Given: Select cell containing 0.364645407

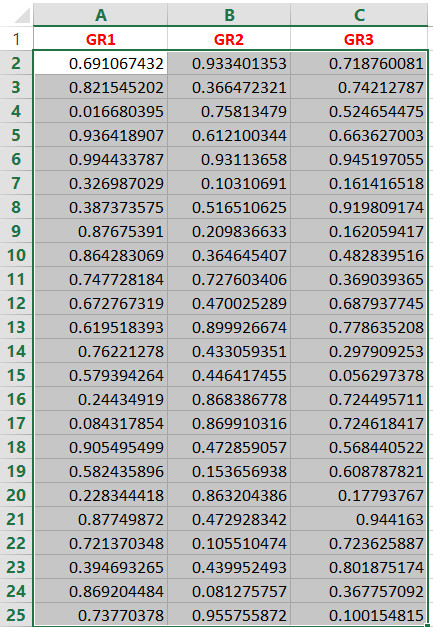Looking at the screenshot, I should 229,255.
